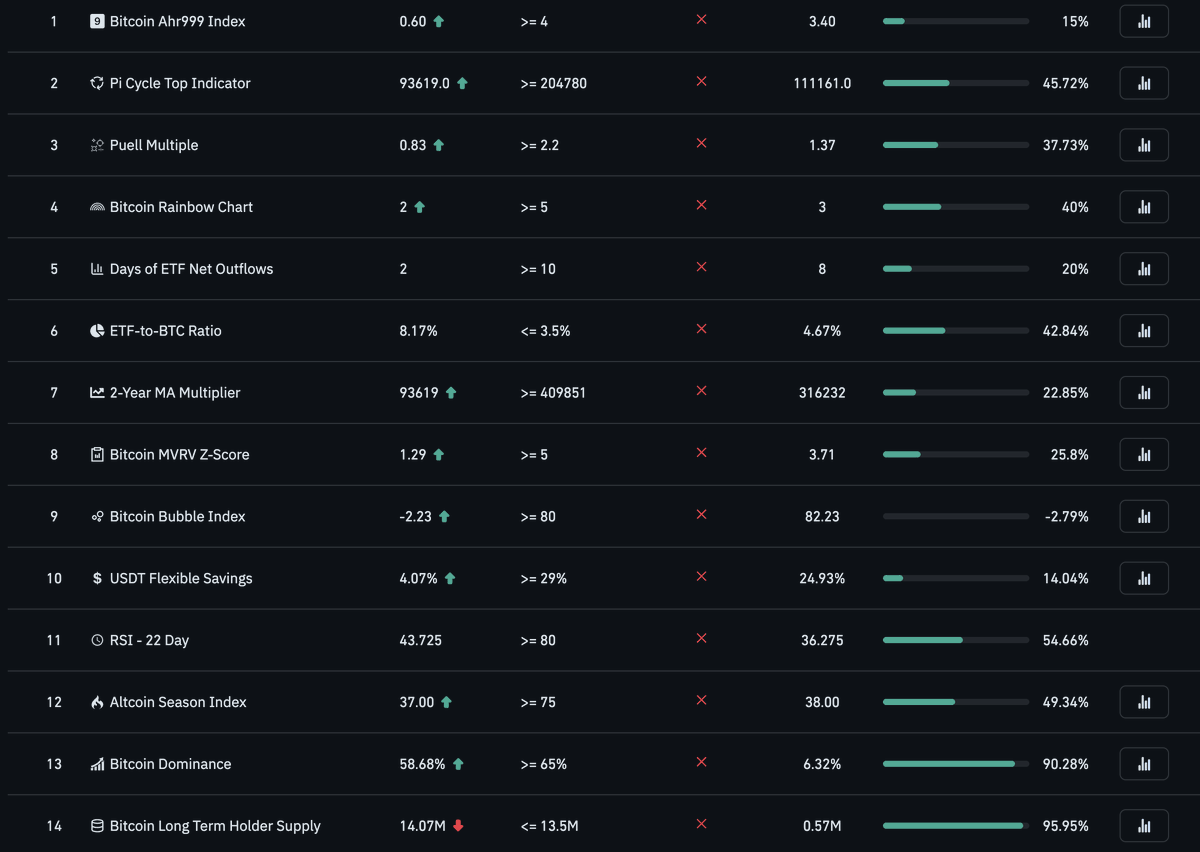Click the Altcoin Season Index flame icon

coord(97,702)
